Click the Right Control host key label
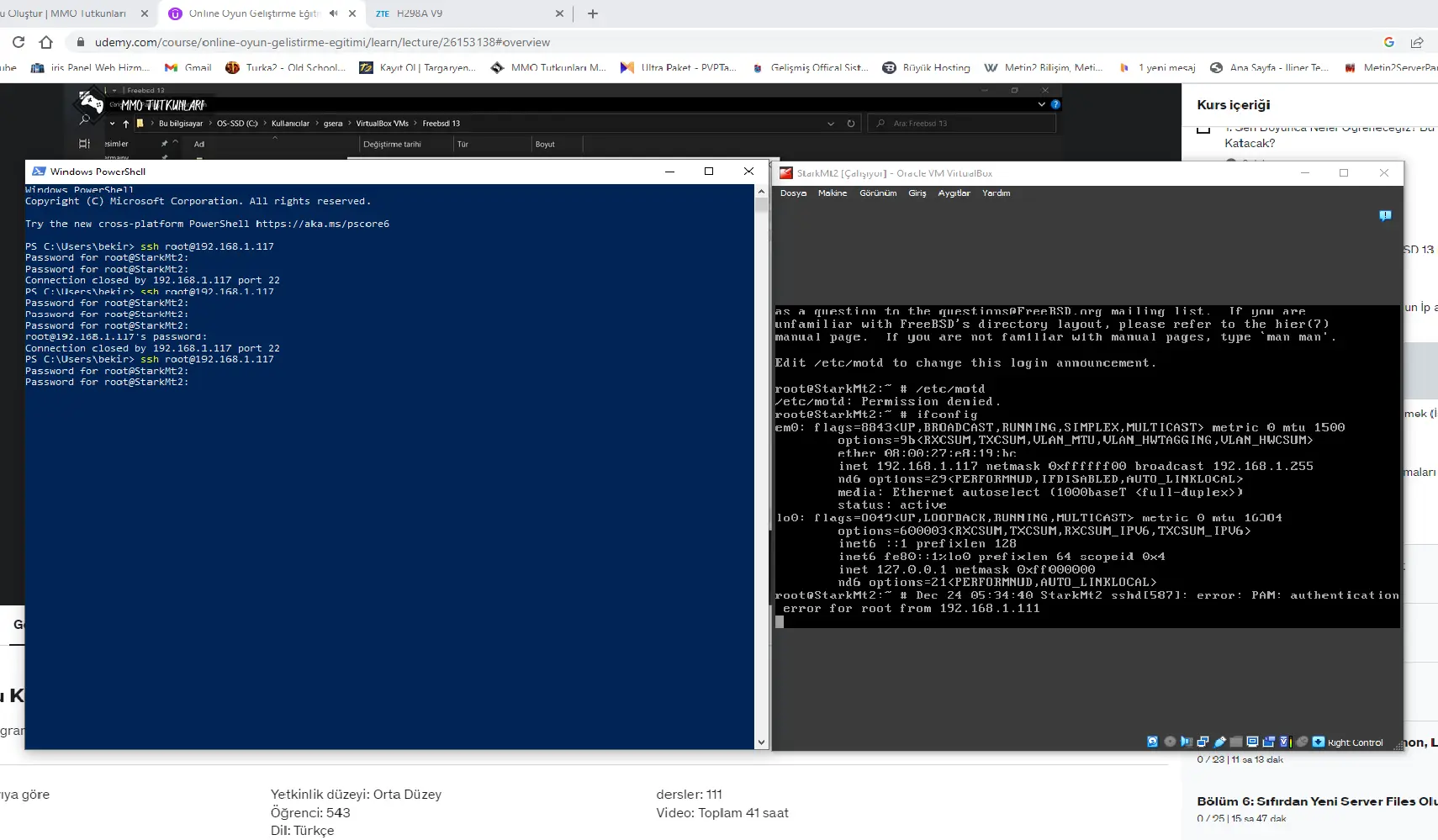Screen dimensions: 1438x840 (1355, 742)
